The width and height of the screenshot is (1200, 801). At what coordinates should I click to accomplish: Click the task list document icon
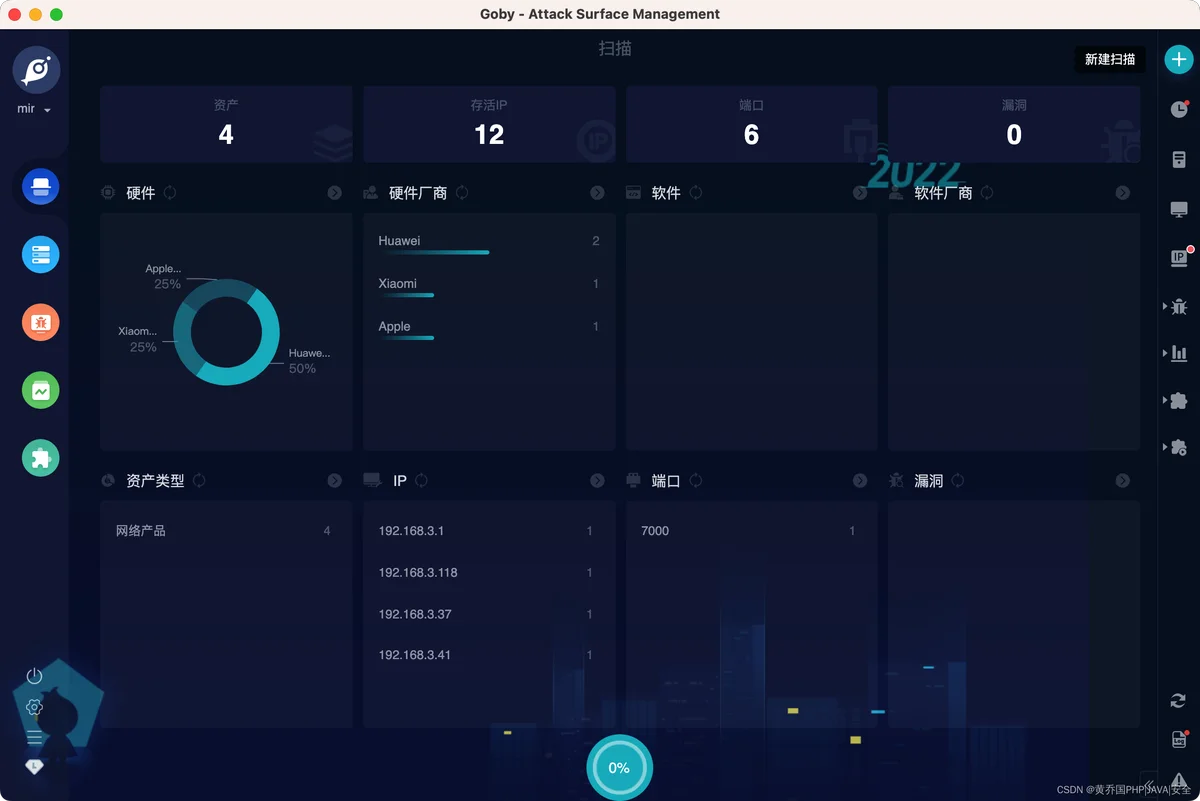pos(1179,159)
